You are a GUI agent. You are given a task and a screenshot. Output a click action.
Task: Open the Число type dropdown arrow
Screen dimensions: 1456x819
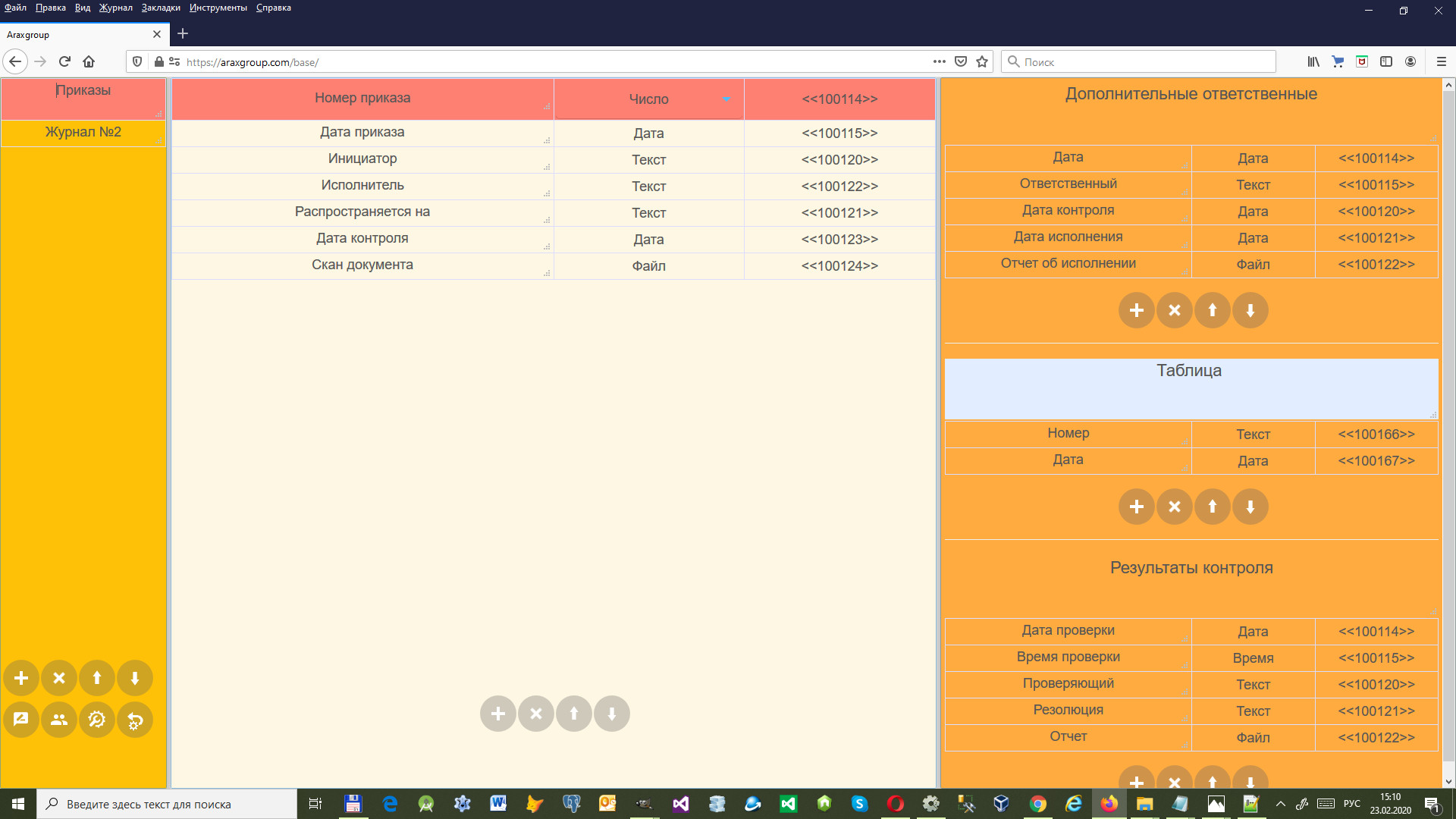726,99
